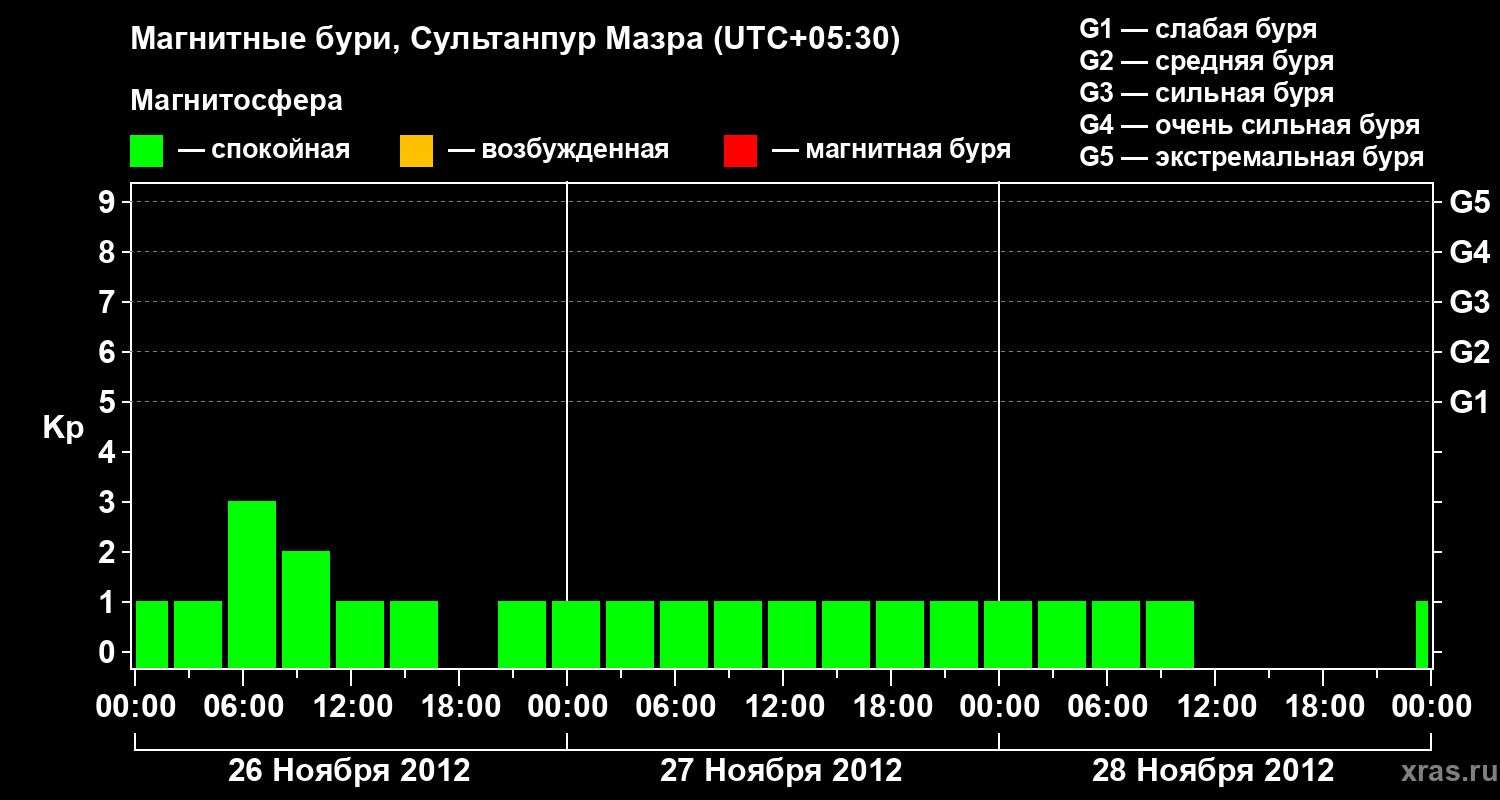Click the '26 Ноября 2012' date label

(x=349, y=771)
